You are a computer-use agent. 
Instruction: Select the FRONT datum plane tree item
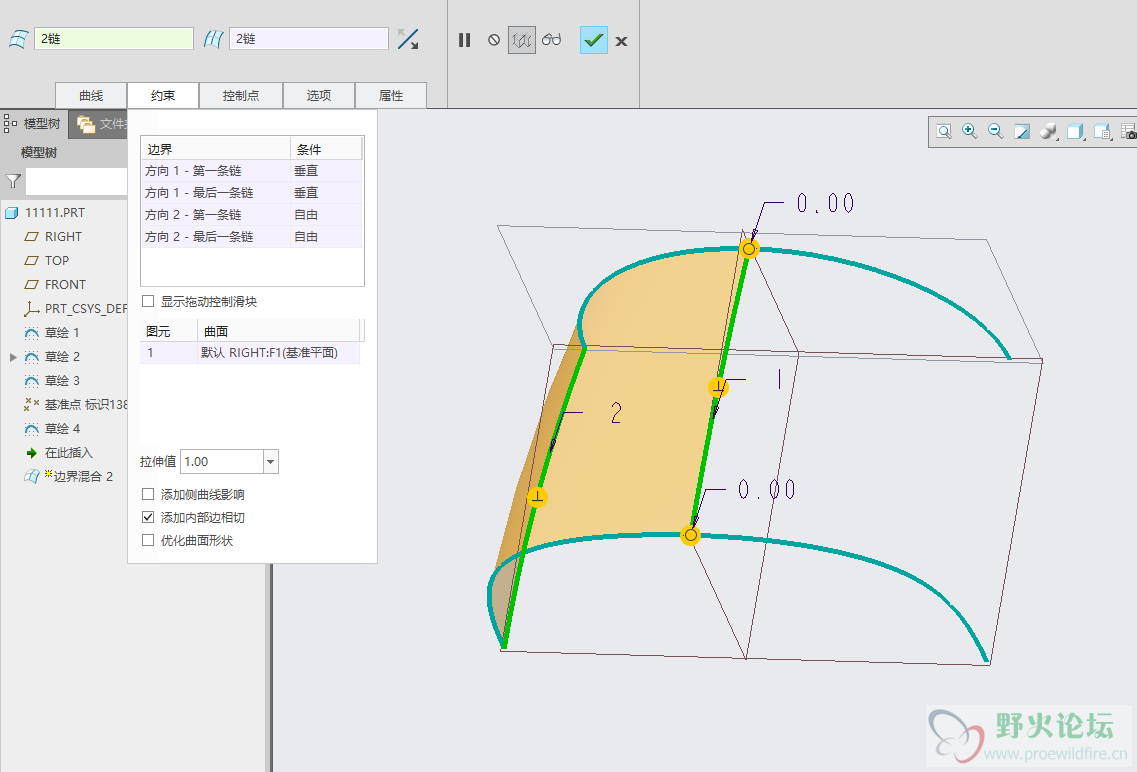coord(65,284)
